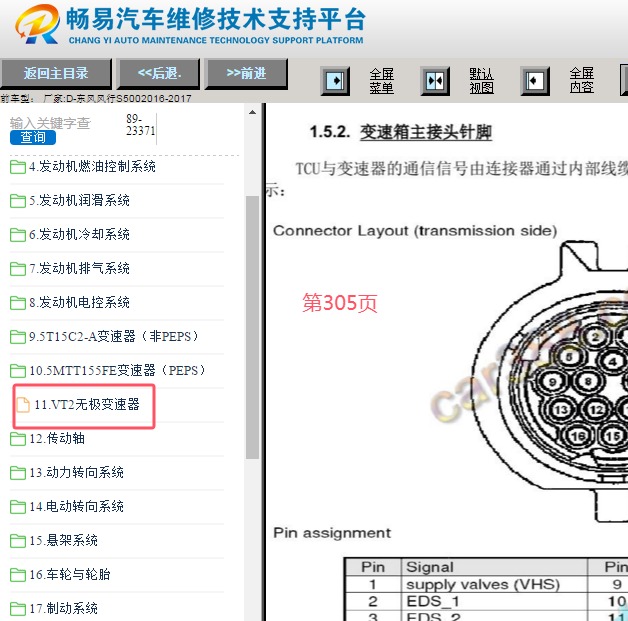Click heading 1.5.2. 变速箱主接头针脚

pyautogui.click(x=401, y=132)
